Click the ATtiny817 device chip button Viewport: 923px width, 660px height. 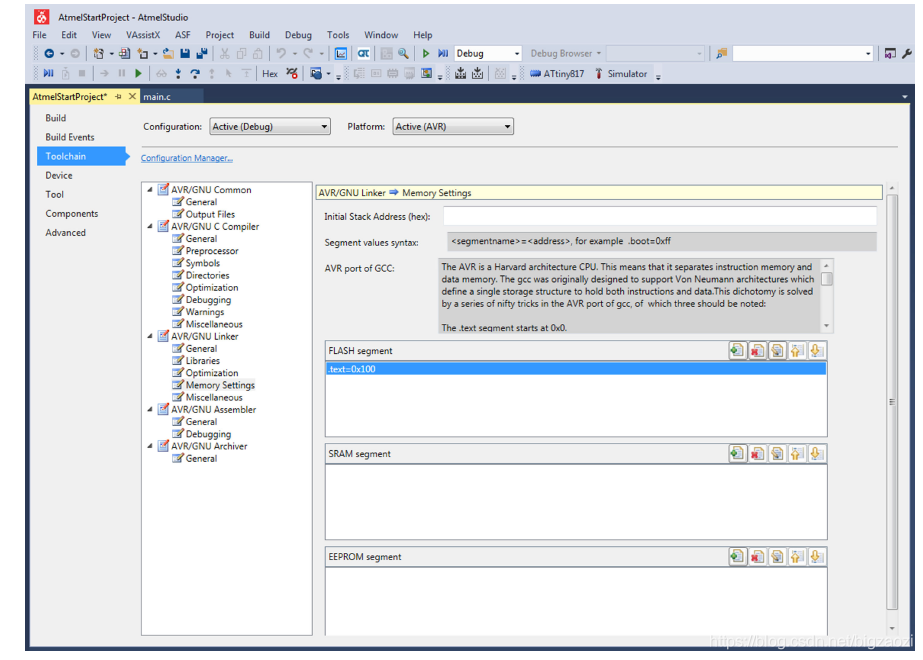click(557, 74)
